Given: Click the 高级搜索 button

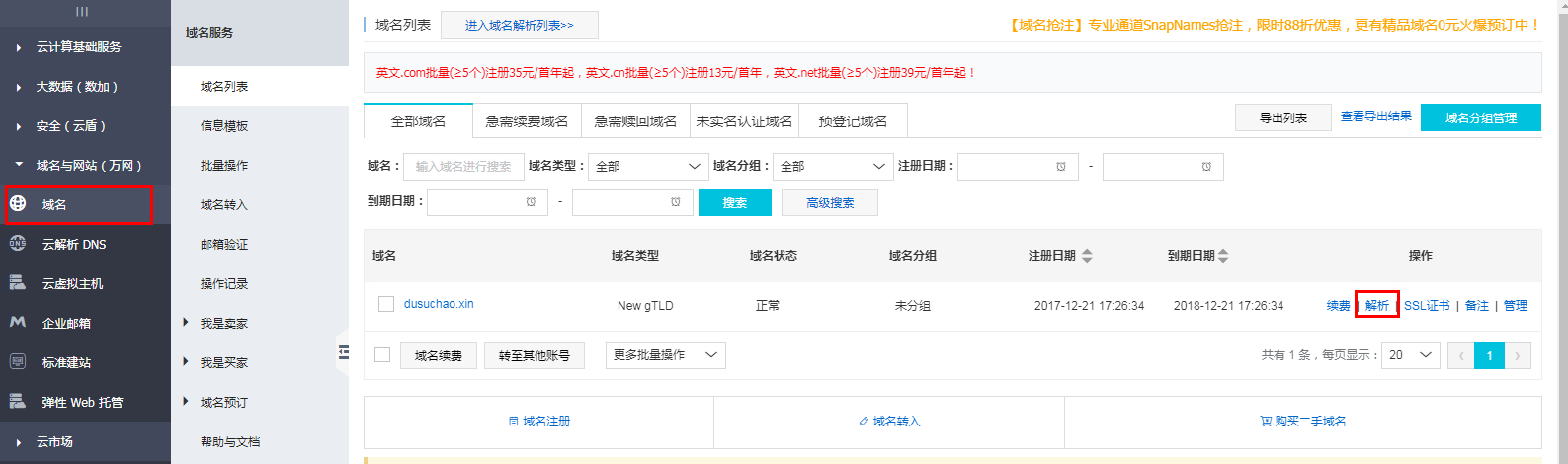Looking at the screenshot, I should [x=830, y=202].
